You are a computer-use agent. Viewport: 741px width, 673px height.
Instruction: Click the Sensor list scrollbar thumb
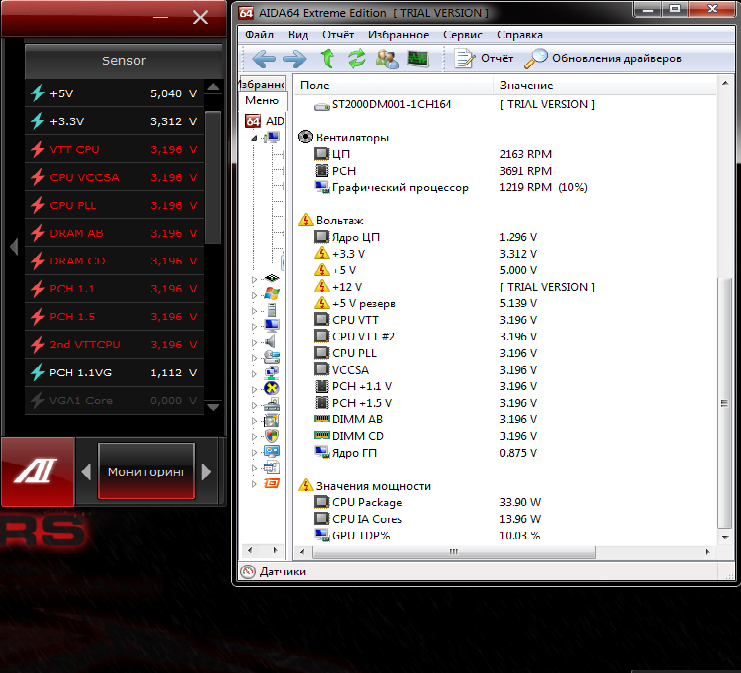pyautogui.click(x=213, y=177)
